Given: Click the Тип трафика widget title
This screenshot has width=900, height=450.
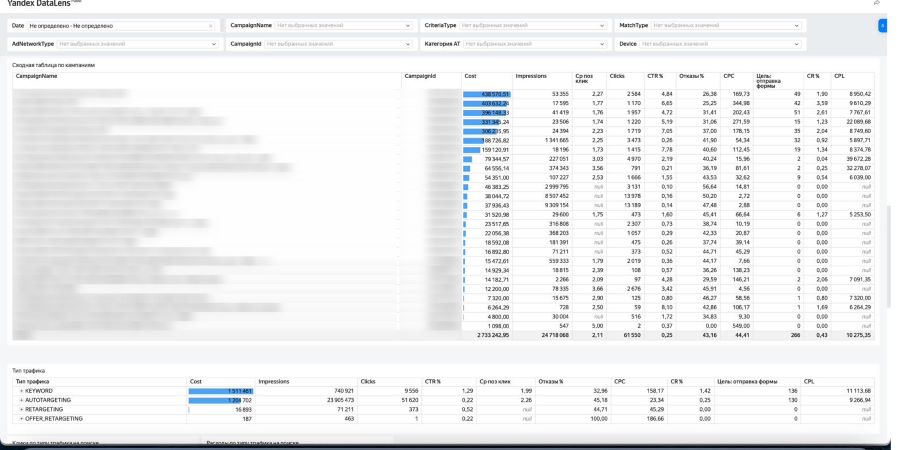Looking at the screenshot, I should pyautogui.click(x=29, y=371).
